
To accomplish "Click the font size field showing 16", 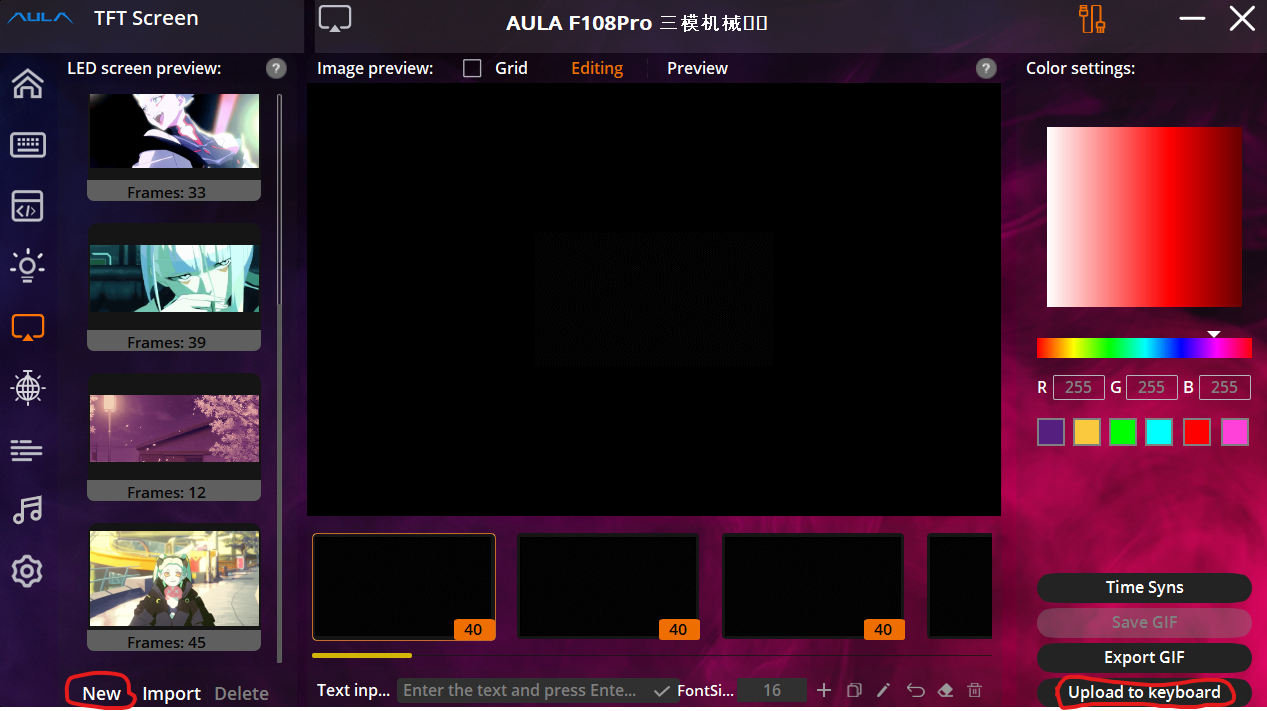I will coord(772,690).
